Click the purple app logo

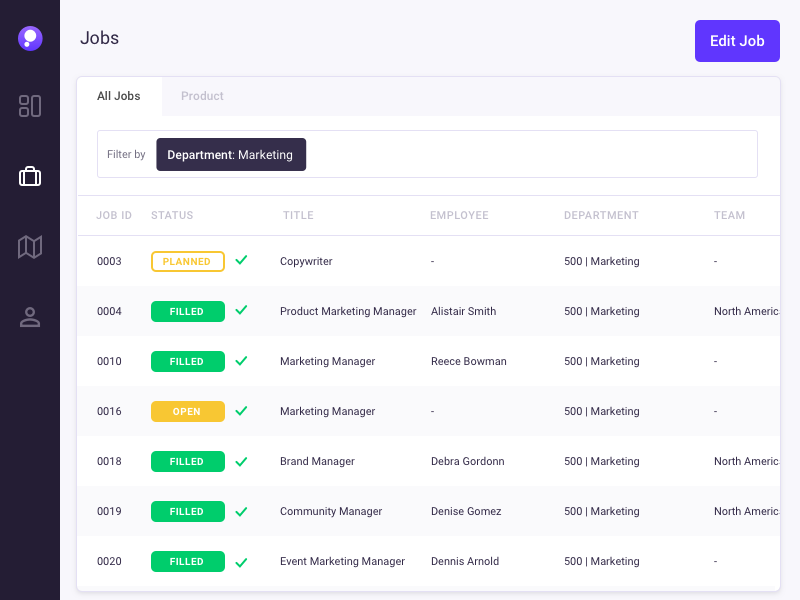pos(30,38)
